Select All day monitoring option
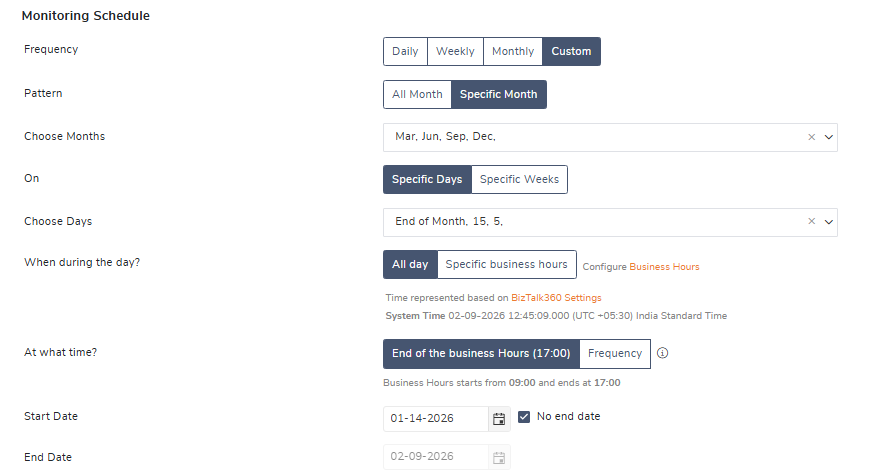 [410, 265]
